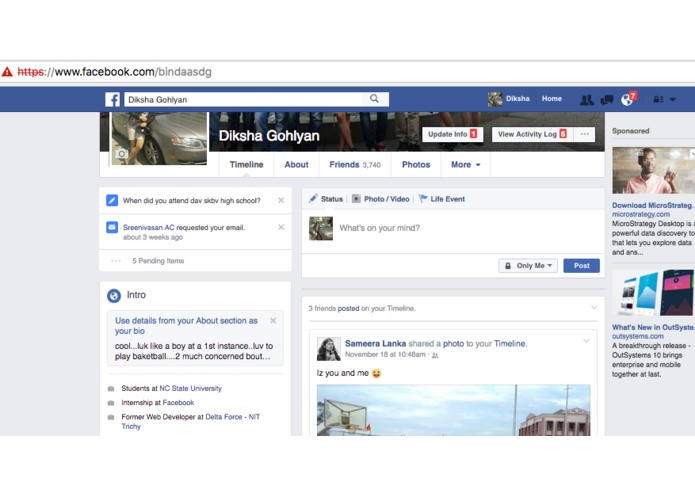Click Use details from your About section

click(186, 326)
